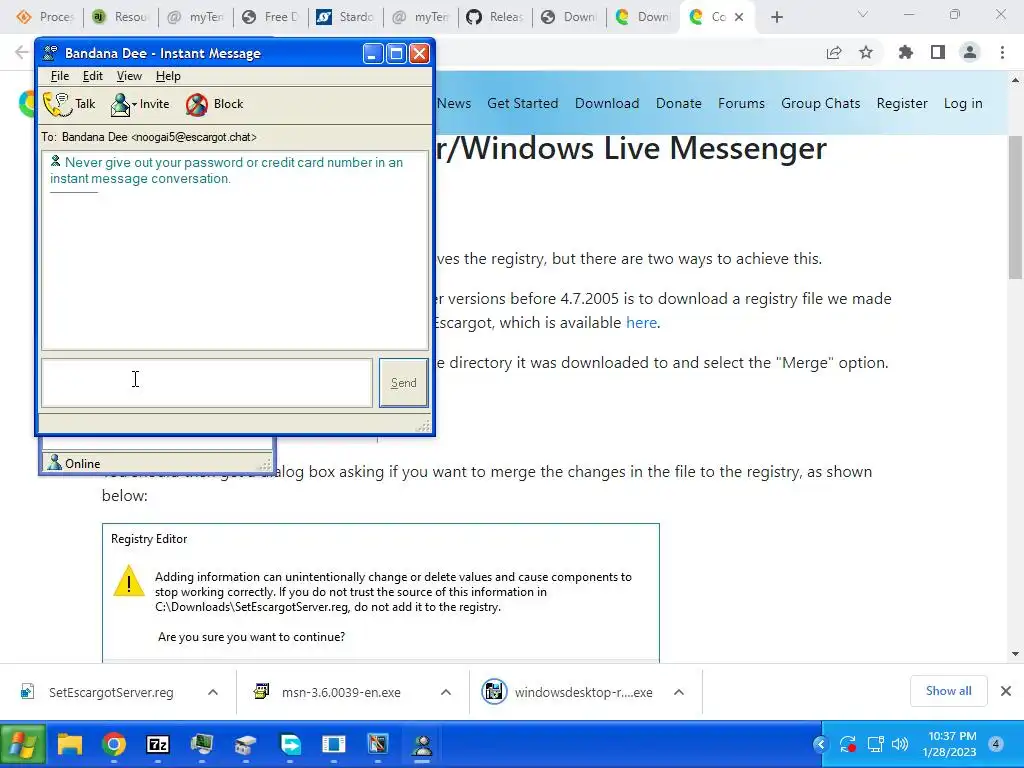Open the notification count badge
This screenshot has height=768, width=1024.
point(996,744)
